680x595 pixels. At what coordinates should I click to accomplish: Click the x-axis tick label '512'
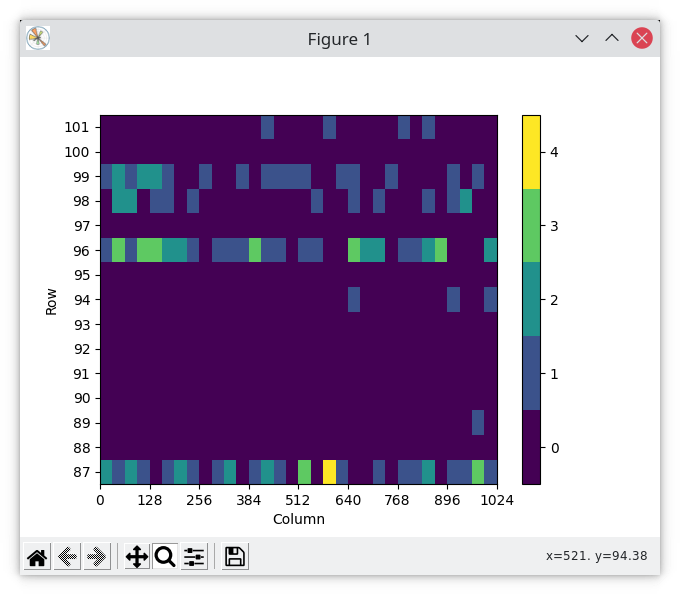[298, 500]
